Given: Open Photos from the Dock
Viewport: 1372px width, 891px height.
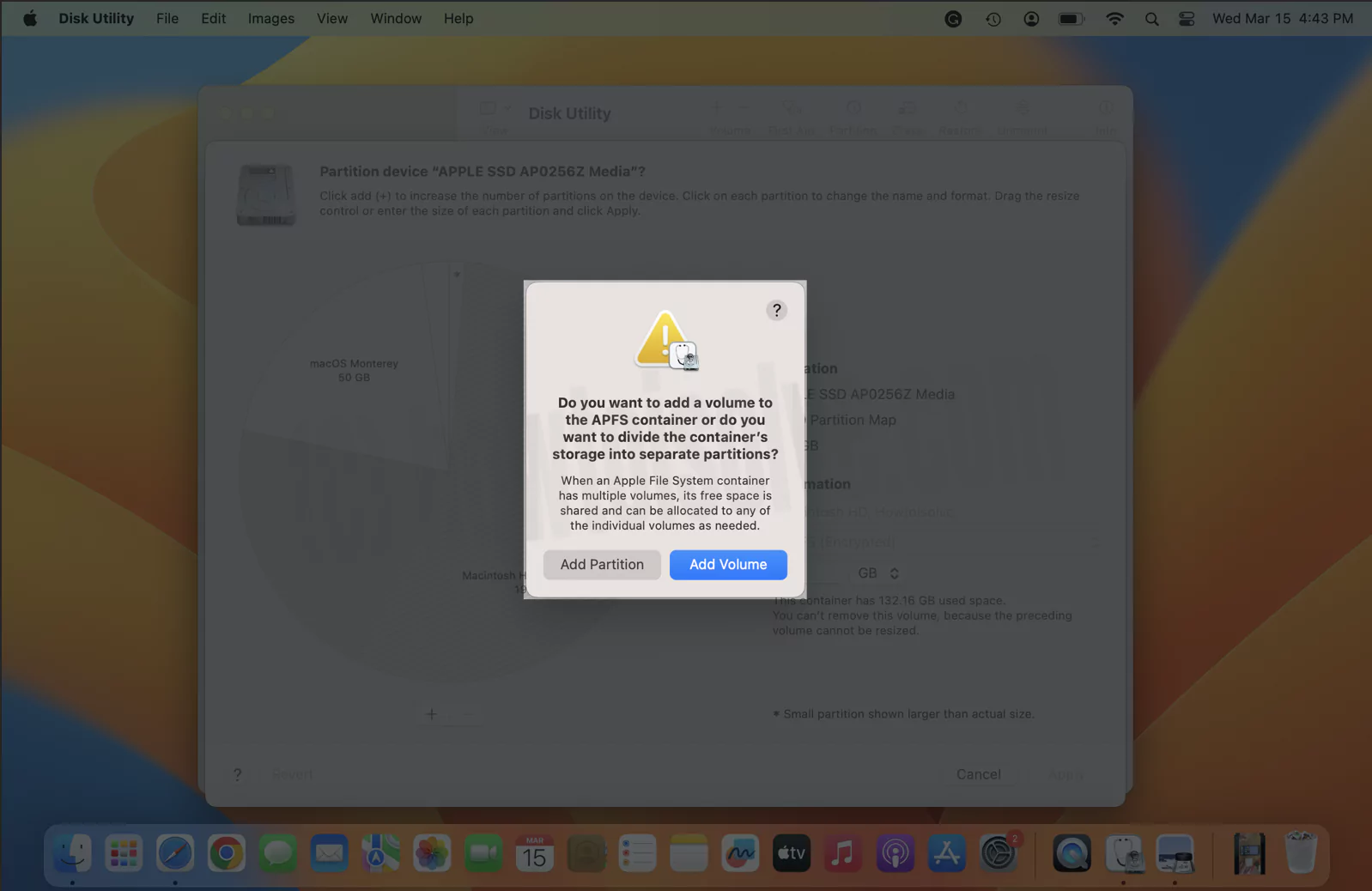Looking at the screenshot, I should [x=432, y=854].
